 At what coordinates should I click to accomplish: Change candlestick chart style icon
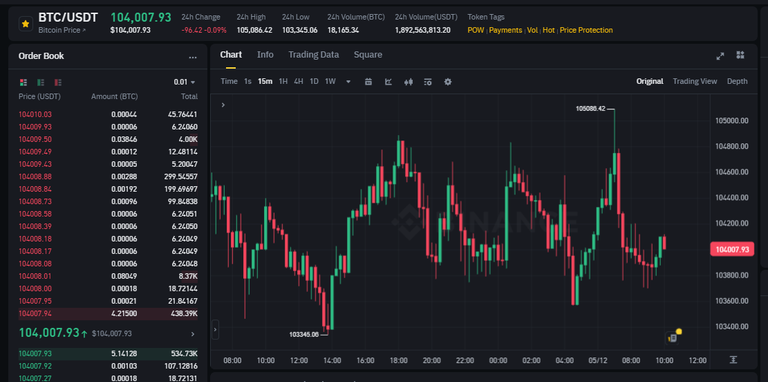coord(408,82)
